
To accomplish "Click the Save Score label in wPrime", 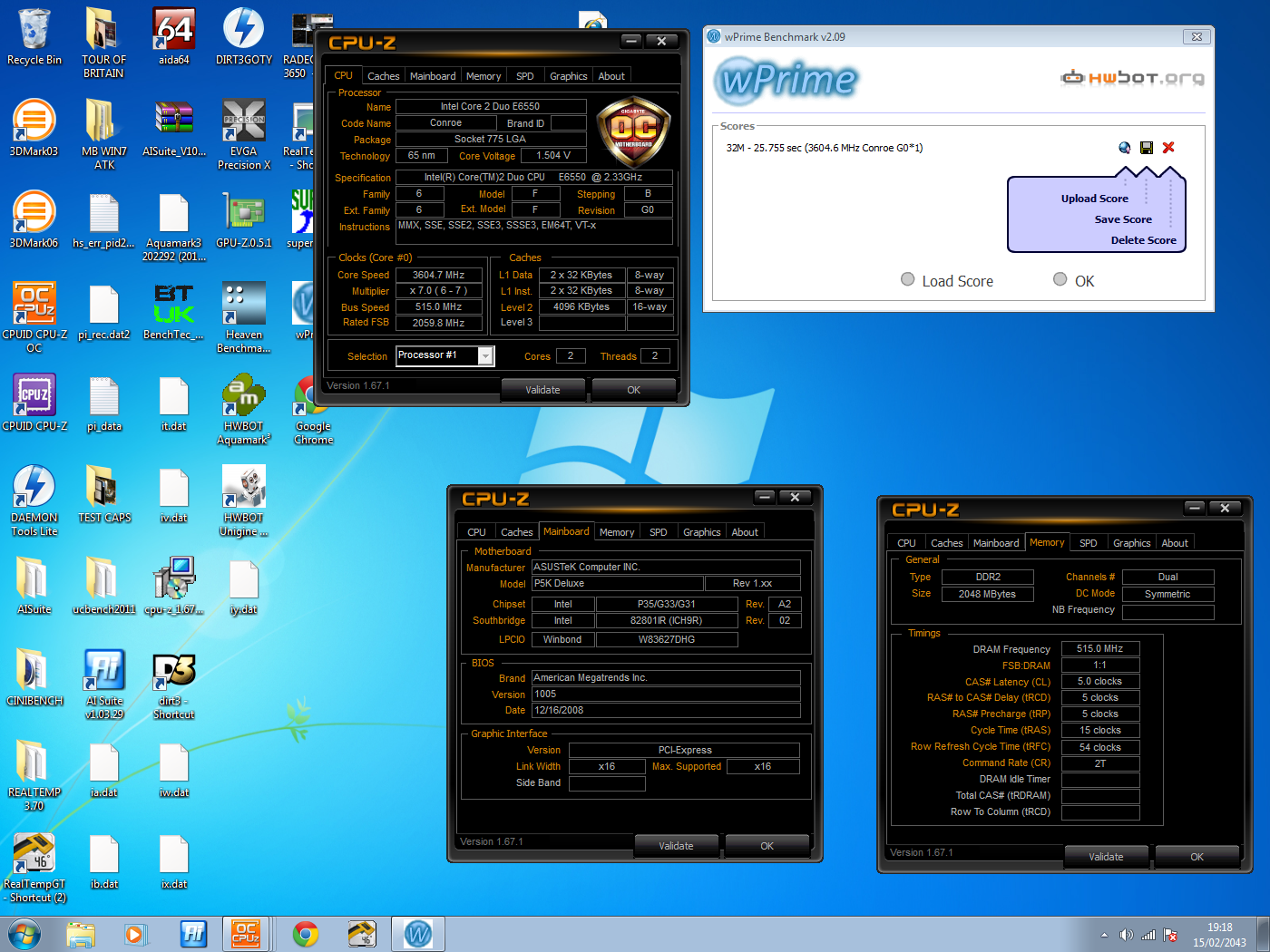I will pyautogui.click(x=1123, y=219).
